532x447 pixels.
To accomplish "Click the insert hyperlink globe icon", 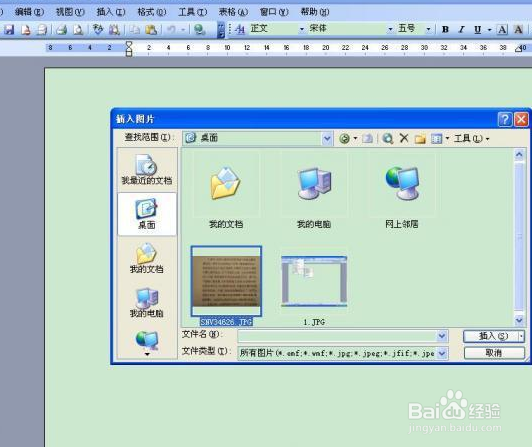I will pyautogui.click(x=200, y=30).
